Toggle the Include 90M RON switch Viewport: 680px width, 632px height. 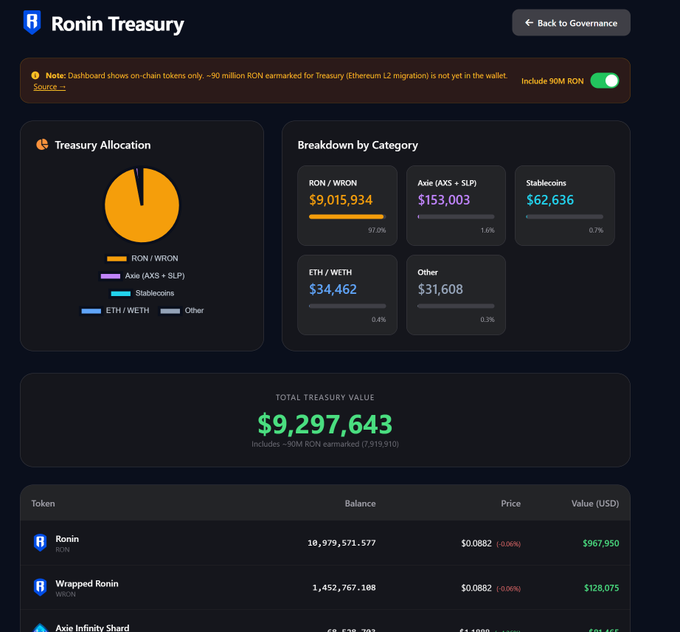click(x=605, y=81)
